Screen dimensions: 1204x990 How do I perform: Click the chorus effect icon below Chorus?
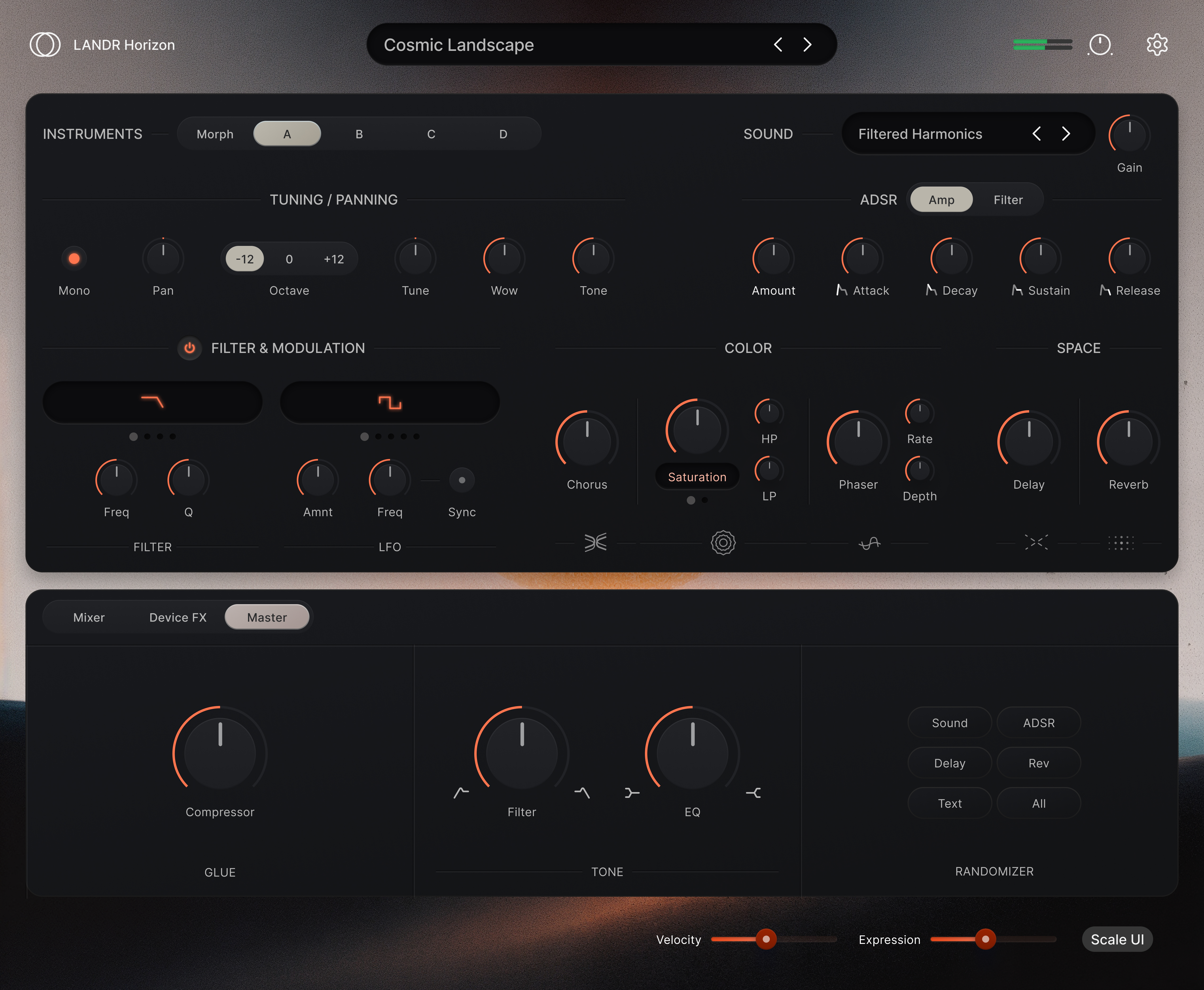pos(595,542)
